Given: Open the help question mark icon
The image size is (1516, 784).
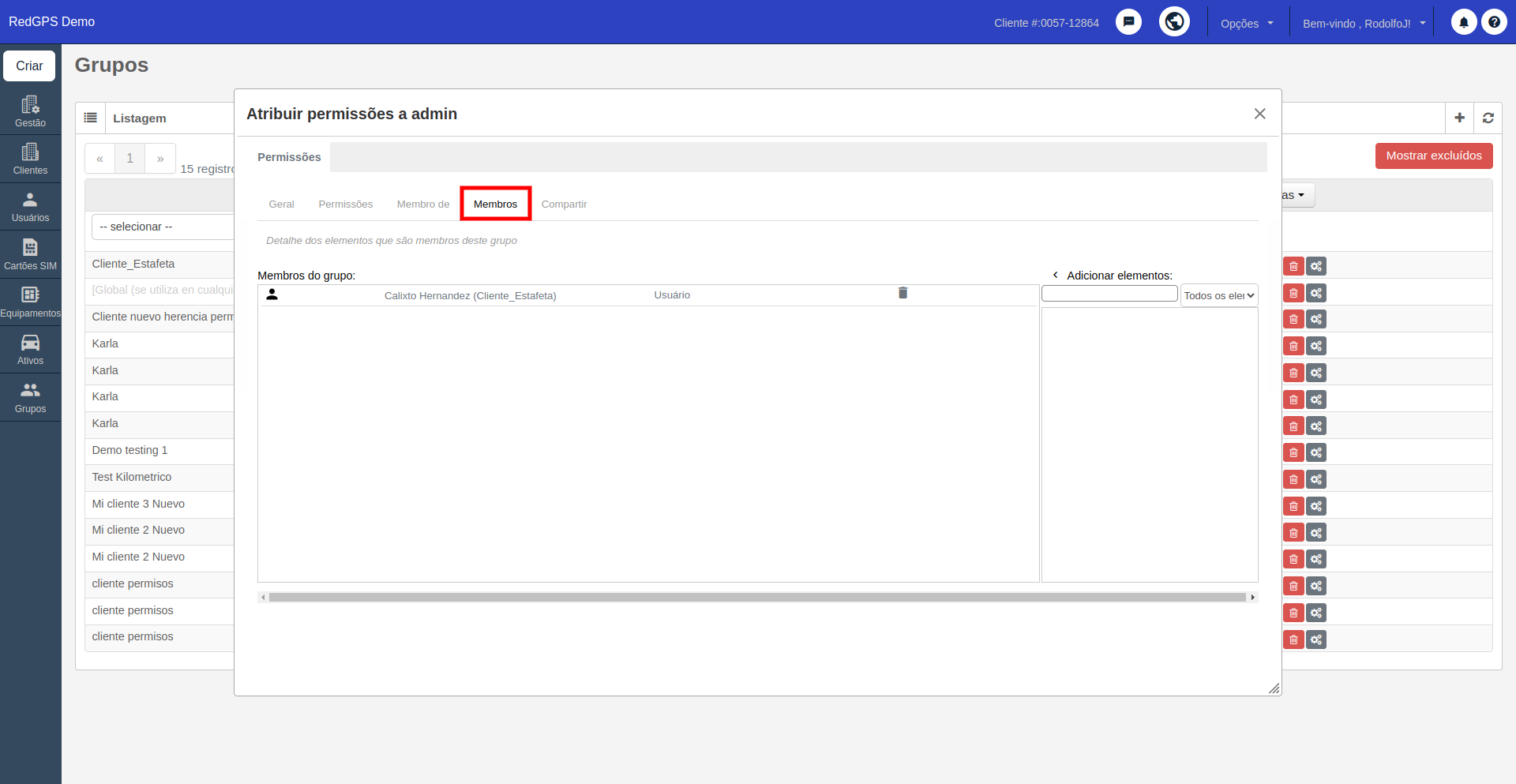Looking at the screenshot, I should pyautogui.click(x=1494, y=22).
